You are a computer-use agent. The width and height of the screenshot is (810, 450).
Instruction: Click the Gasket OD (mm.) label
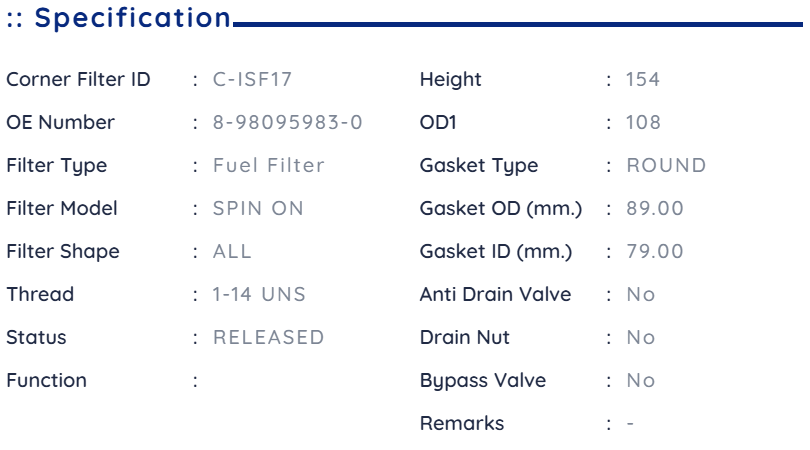[x=501, y=208]
